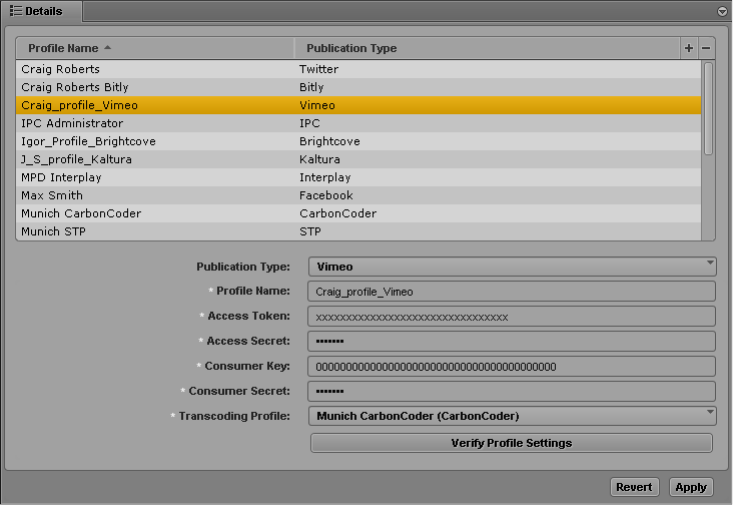Focus the Access Token field
The height and width of the screenshot is (505, 733).
(x=511, y=317)
